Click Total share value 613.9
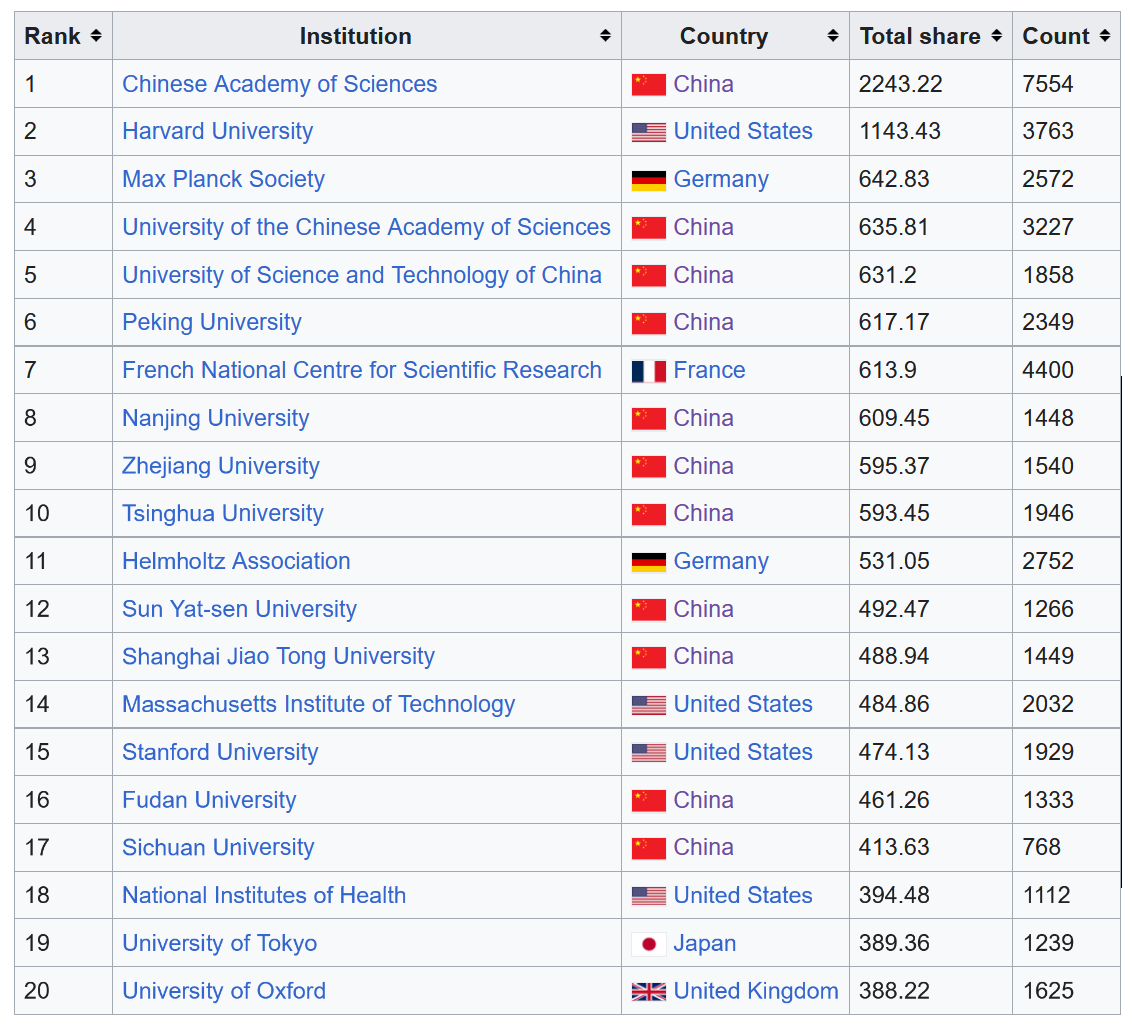Image resolution: width=1132 pixels, height=1026 pixels. [x=887, y=370]
